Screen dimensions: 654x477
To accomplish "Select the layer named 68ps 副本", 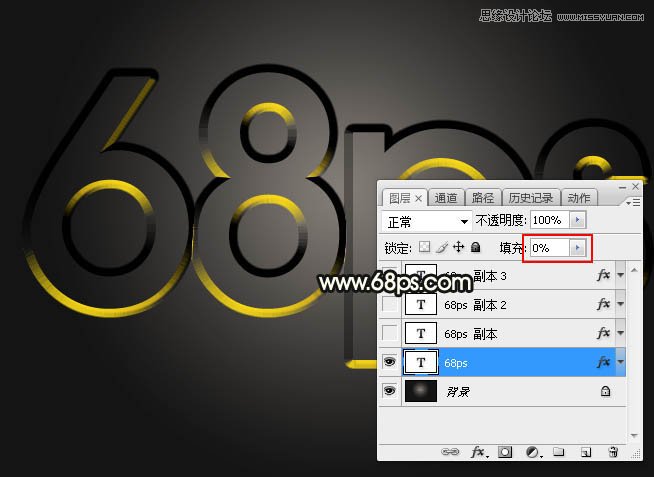I will pos(470,334).
